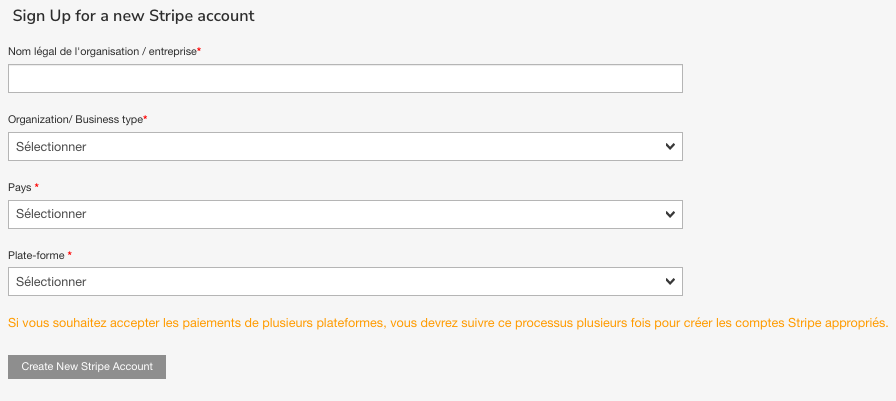896x401 pixels.
Task: Click the Organization/Business type chevron arrow
Action: coord(670,147)
